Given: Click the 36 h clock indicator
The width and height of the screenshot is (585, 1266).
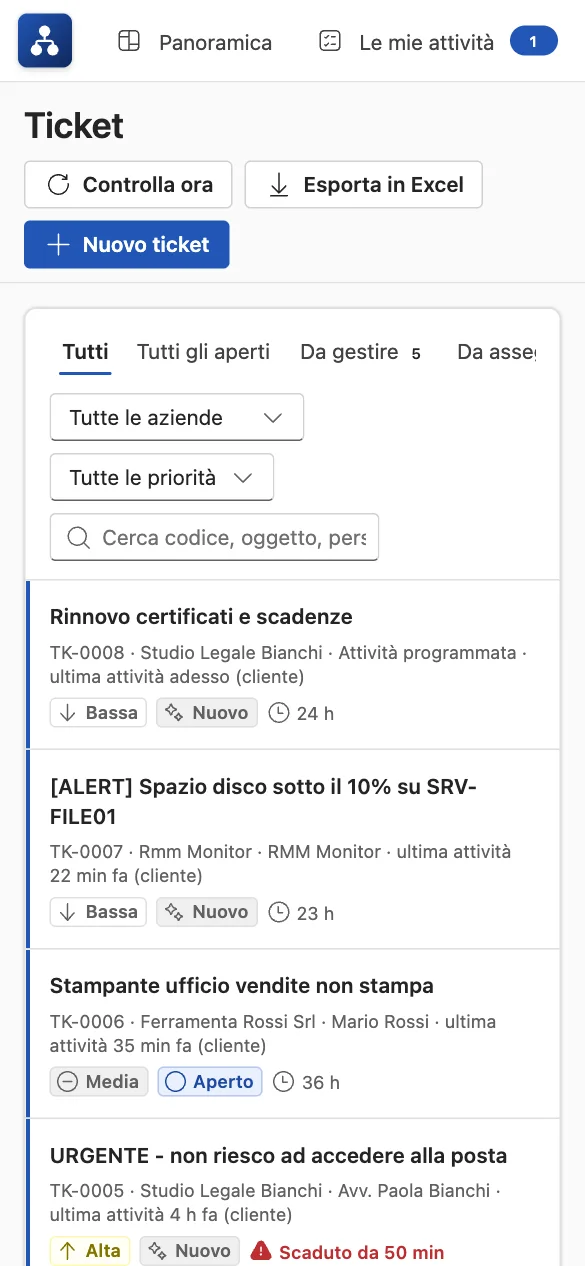Looking at the screenshot, I should click(x=307, y=1082).
